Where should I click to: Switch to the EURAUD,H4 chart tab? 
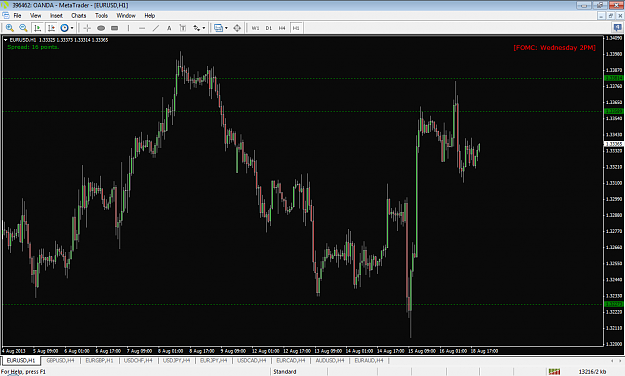pyautogui.click(x=369, y=360)
